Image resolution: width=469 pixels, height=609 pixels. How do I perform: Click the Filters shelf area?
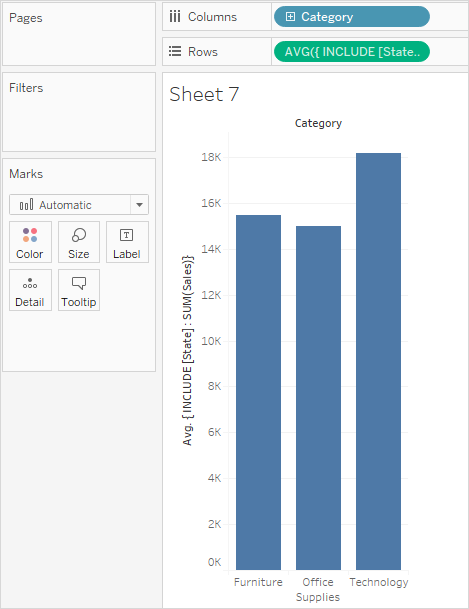tap(79, 112)
